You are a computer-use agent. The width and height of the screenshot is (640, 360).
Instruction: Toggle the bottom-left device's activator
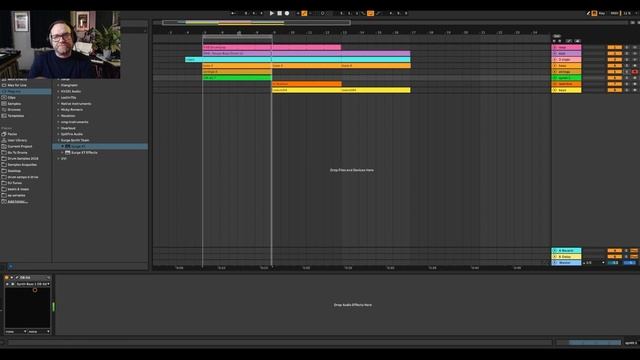click(7, 278)
